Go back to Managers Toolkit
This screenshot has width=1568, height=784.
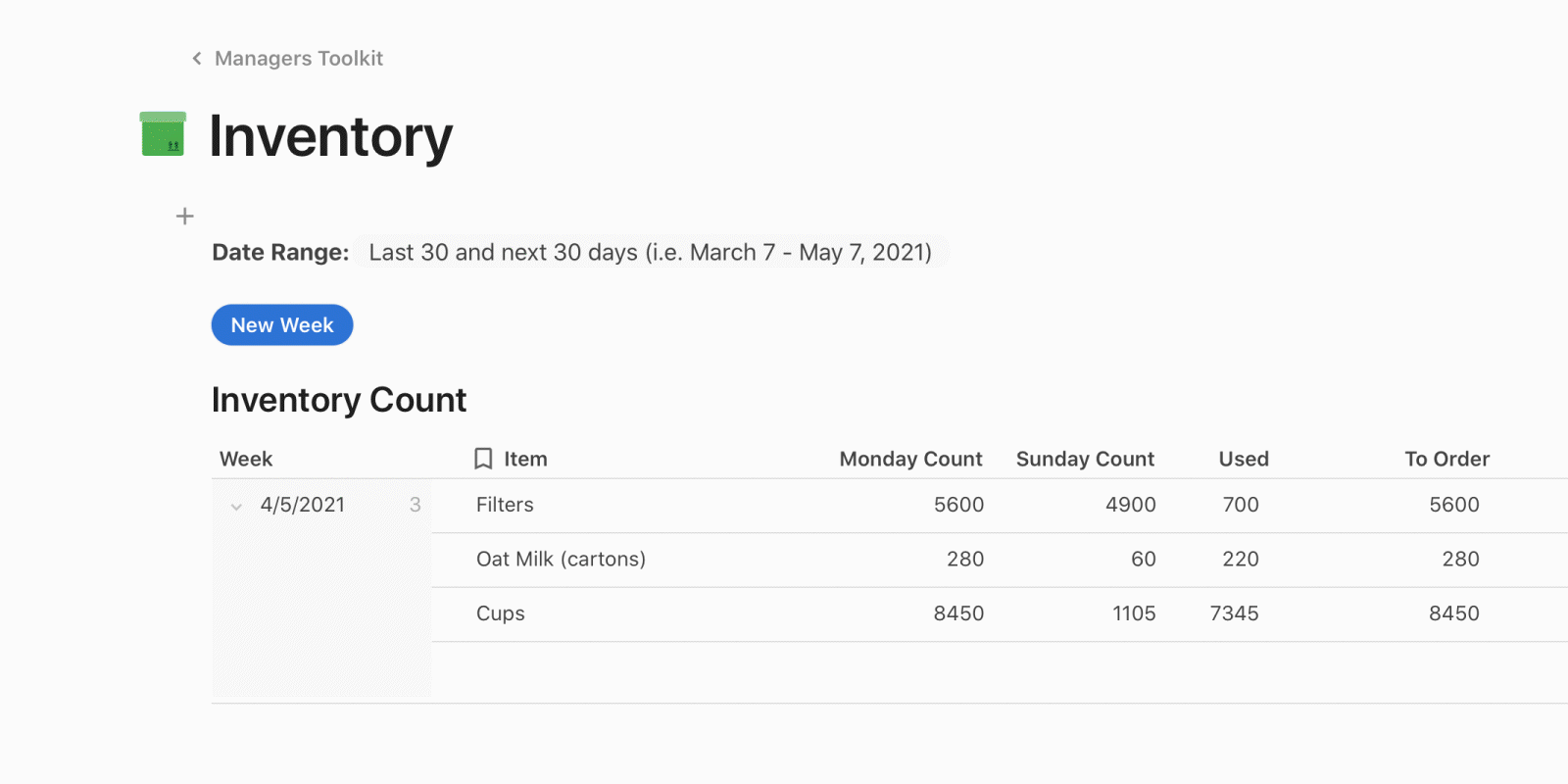pos(299,59)
